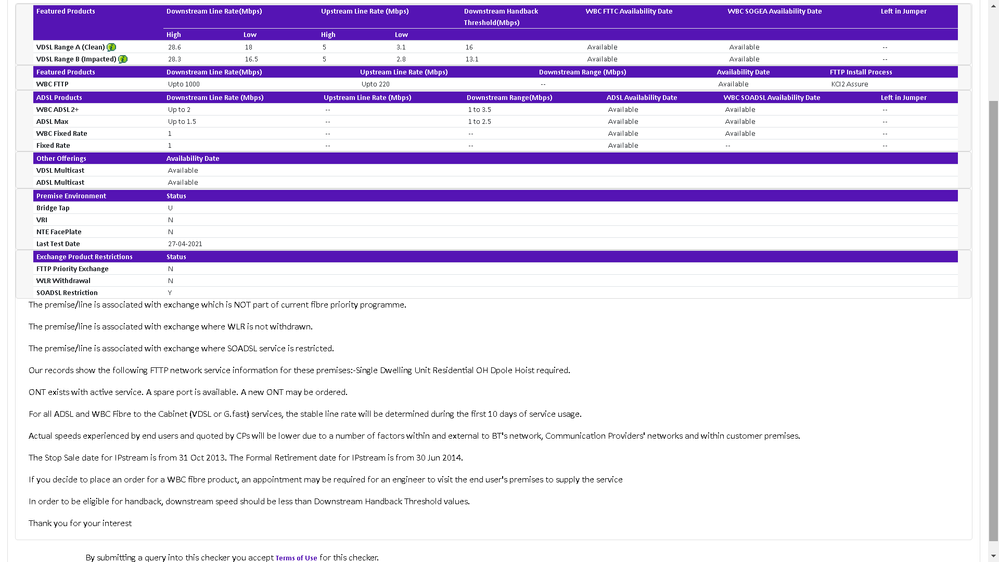The image size is (999, 562).
Task: Click the ADSL Multicast row label
Action: (60, 183)
